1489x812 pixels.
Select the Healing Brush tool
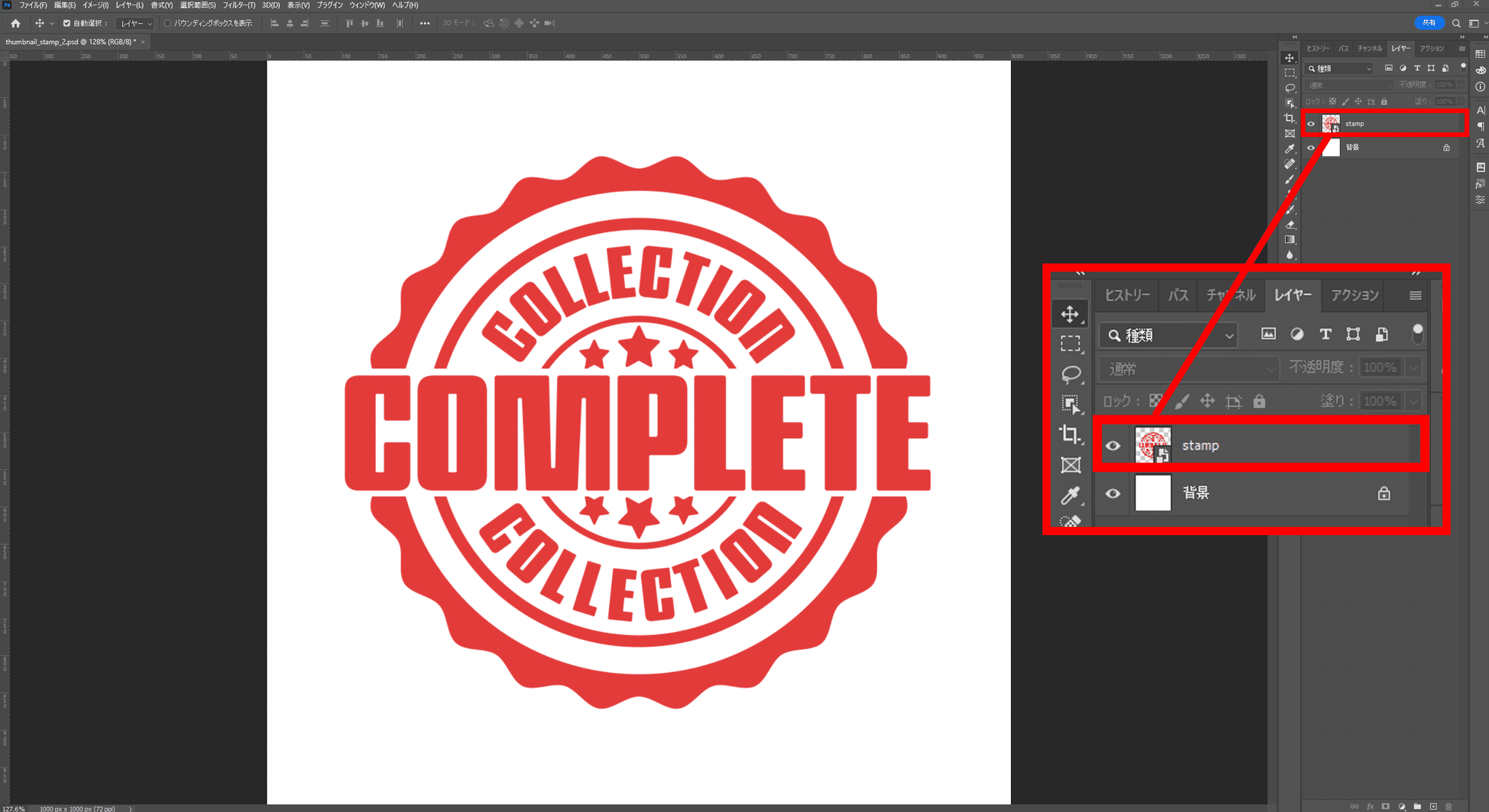point(1289,164)
